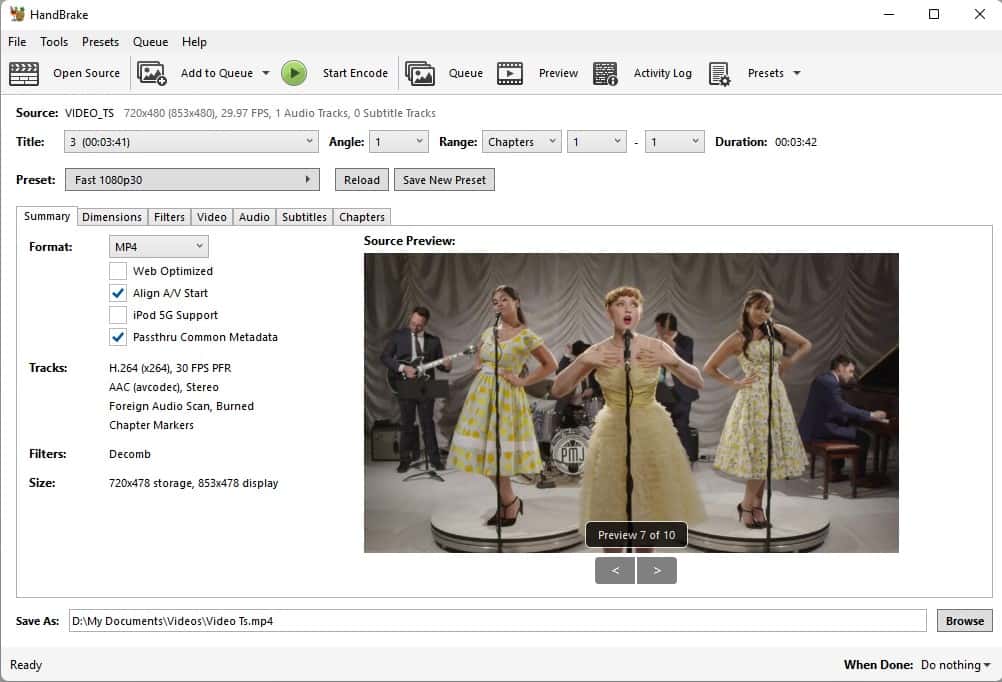Open the Presets panel icon
This screenshot has width=1002, height=682.
(719, 72)
